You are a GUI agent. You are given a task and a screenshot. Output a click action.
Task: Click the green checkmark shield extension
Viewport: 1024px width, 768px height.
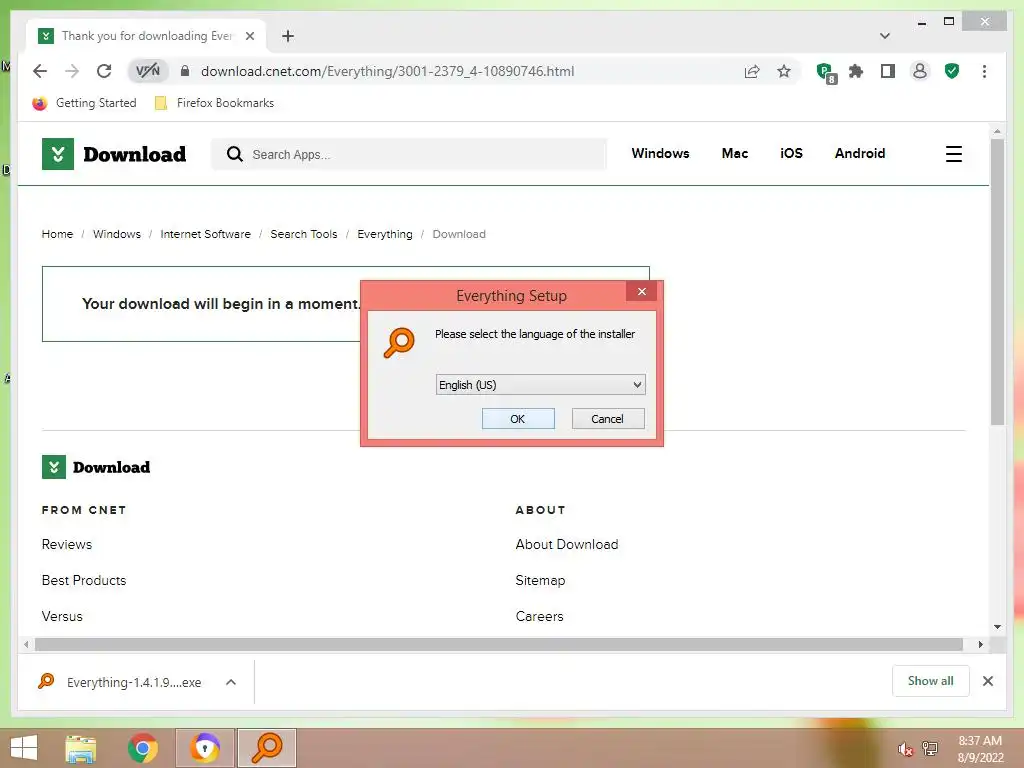(x=952, y=71)
